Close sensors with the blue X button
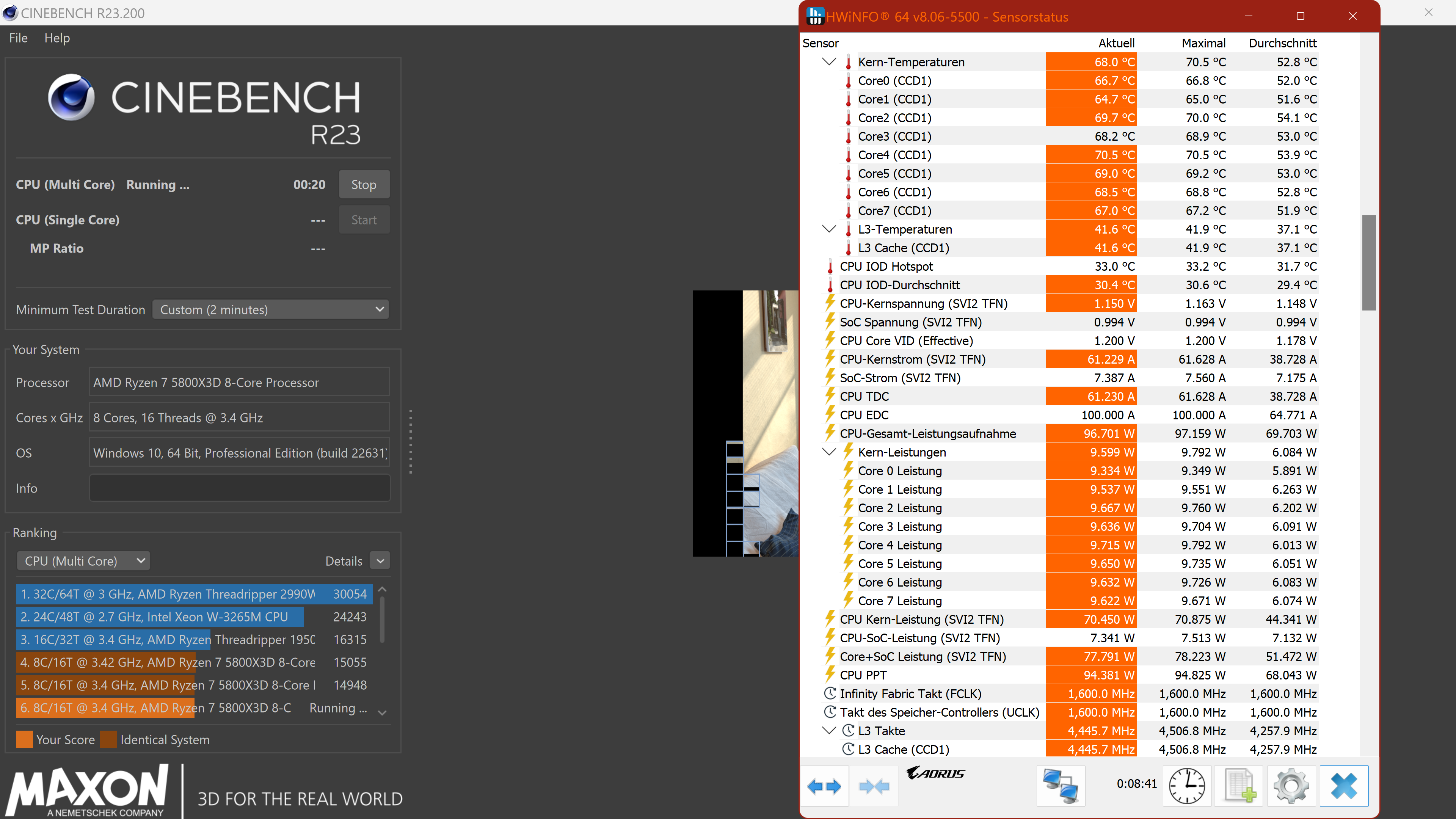Screen dimensions: 1456x819 [1343, 786]
